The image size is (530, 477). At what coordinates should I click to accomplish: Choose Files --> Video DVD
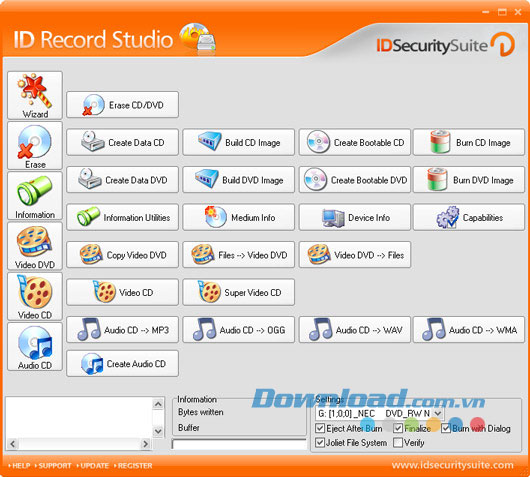(239, 255)
